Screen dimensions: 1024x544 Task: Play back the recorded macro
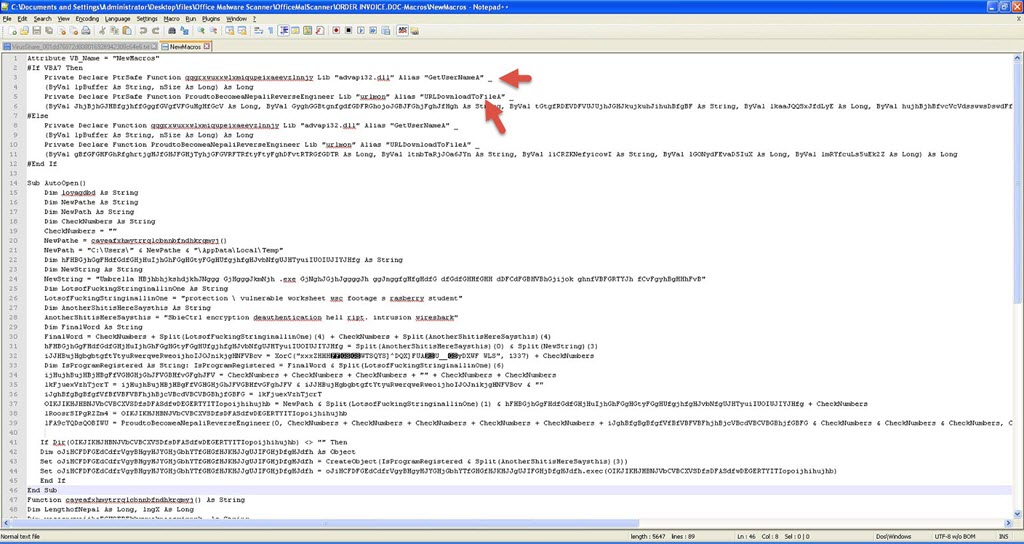360,31
